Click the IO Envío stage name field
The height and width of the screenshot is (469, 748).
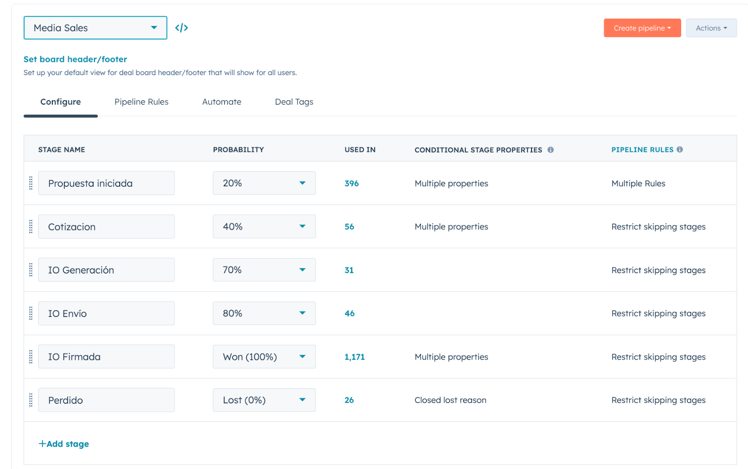click(106, 313)
